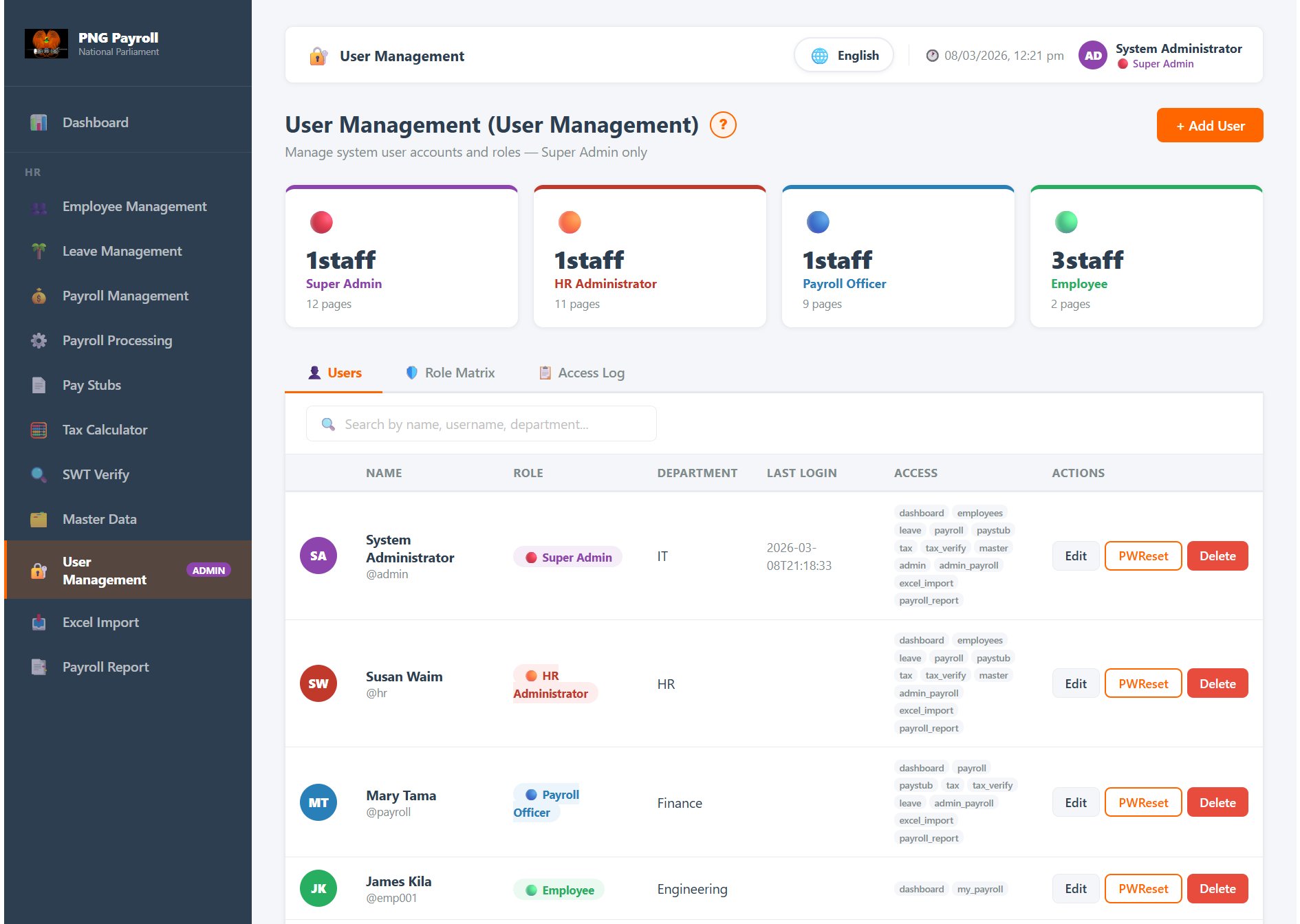This screenshot has width=1300, height=924.
Task: Switch to the Users tab
Action: point(334,373)
